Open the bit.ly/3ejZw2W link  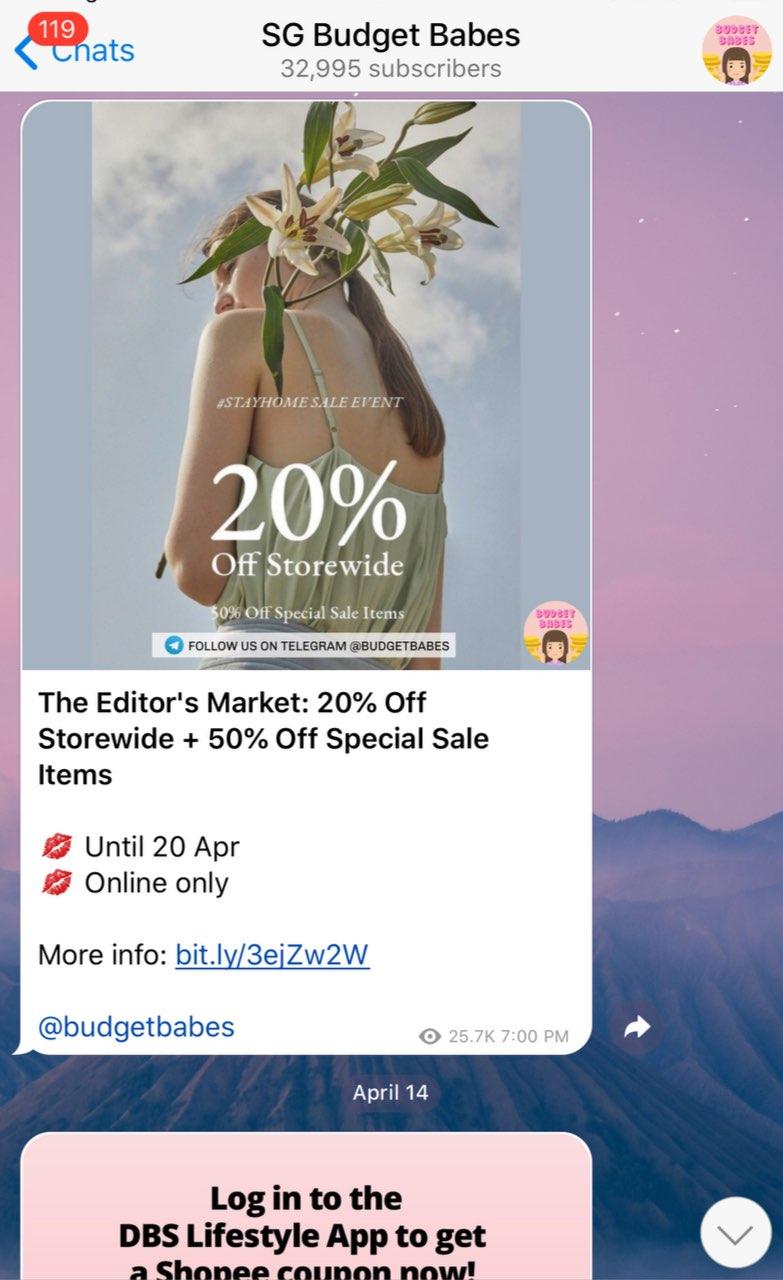pos(272,955)
